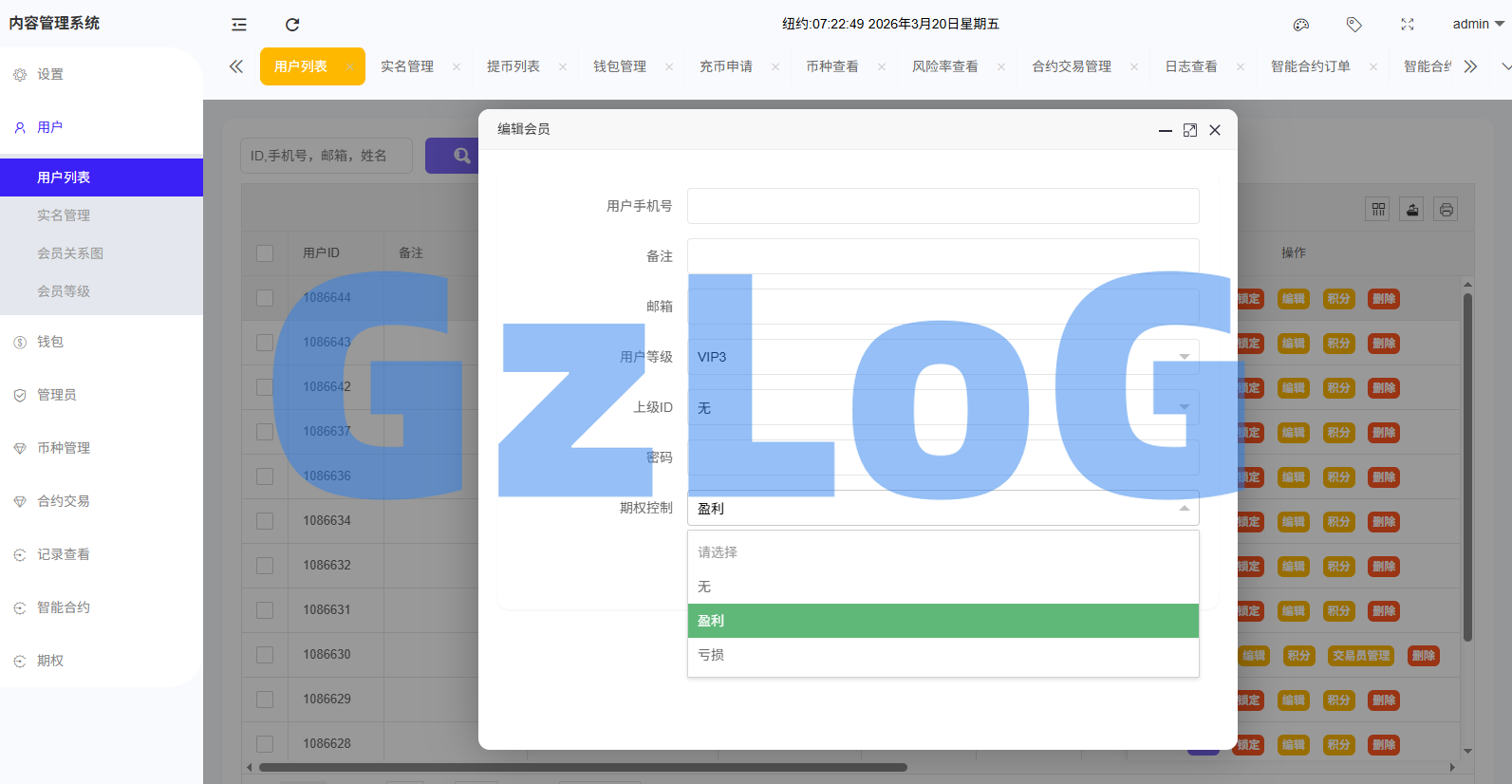Check the box for user 1086634
Screen dimensions: 1512x784
(265, 521)
